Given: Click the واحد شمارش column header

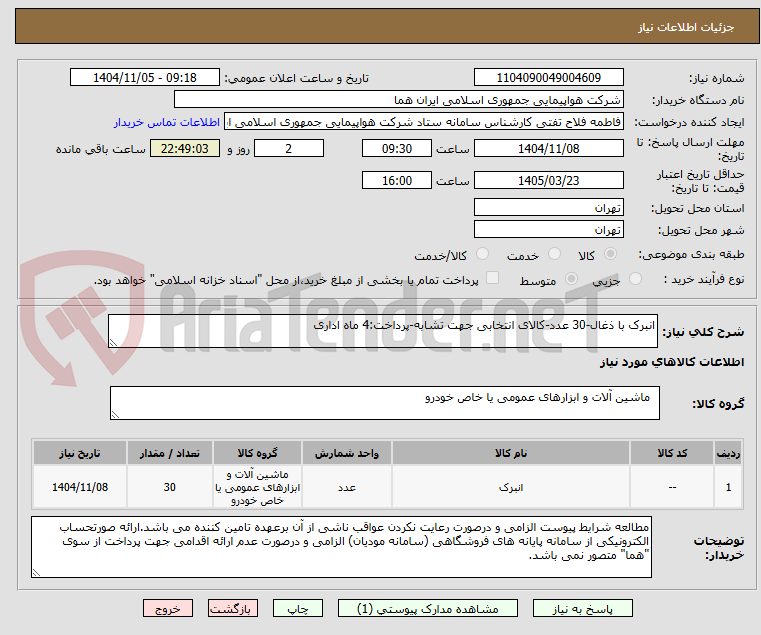Looking at the screenshot, I should coord(347,453).
